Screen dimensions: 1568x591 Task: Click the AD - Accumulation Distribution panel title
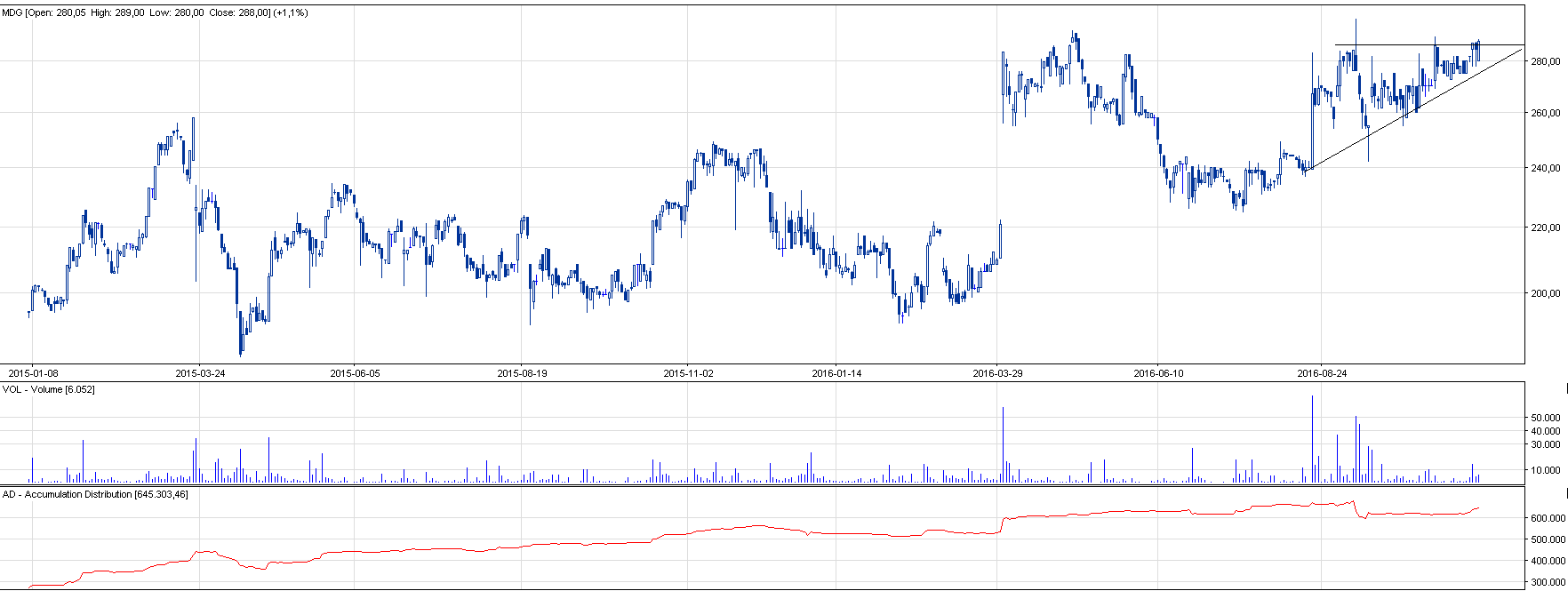coord(96,494)
